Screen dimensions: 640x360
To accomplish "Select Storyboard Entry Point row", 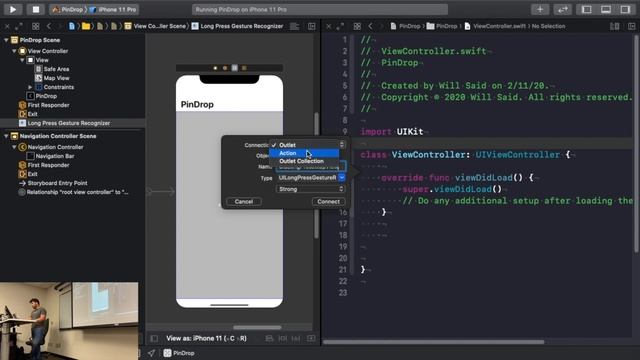I will pos(57,183).
